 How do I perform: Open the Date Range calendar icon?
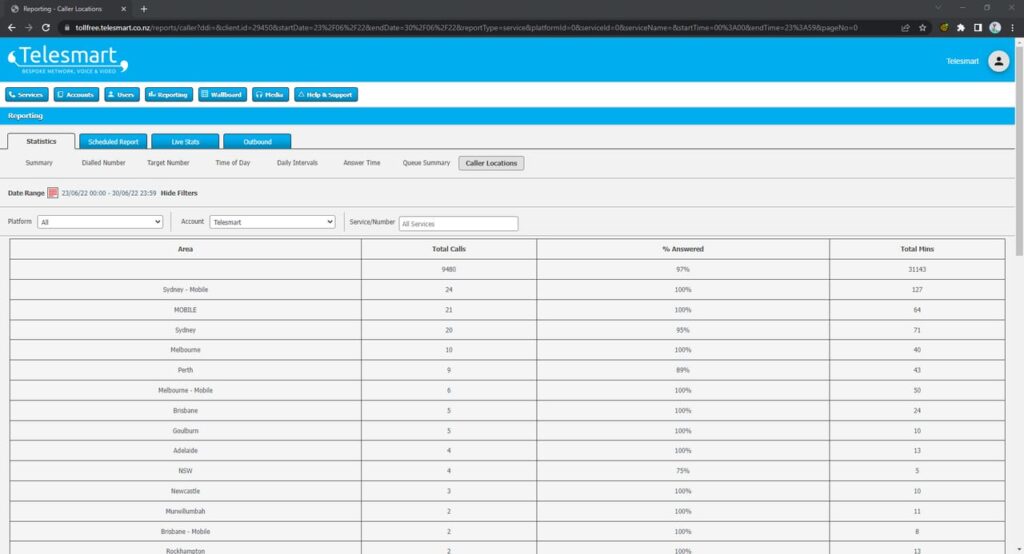click(x=53, y=193)
